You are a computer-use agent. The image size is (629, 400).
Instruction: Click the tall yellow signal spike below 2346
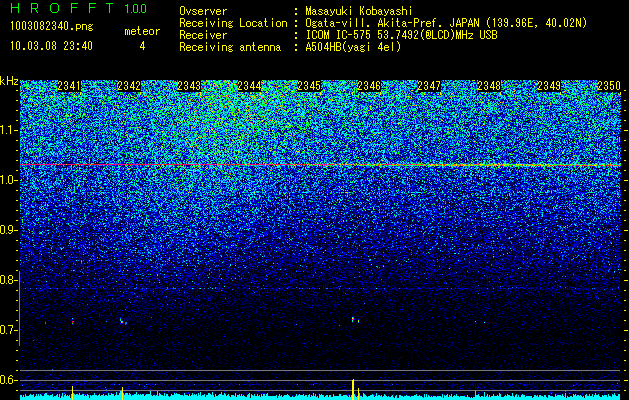tap(353, 389)
